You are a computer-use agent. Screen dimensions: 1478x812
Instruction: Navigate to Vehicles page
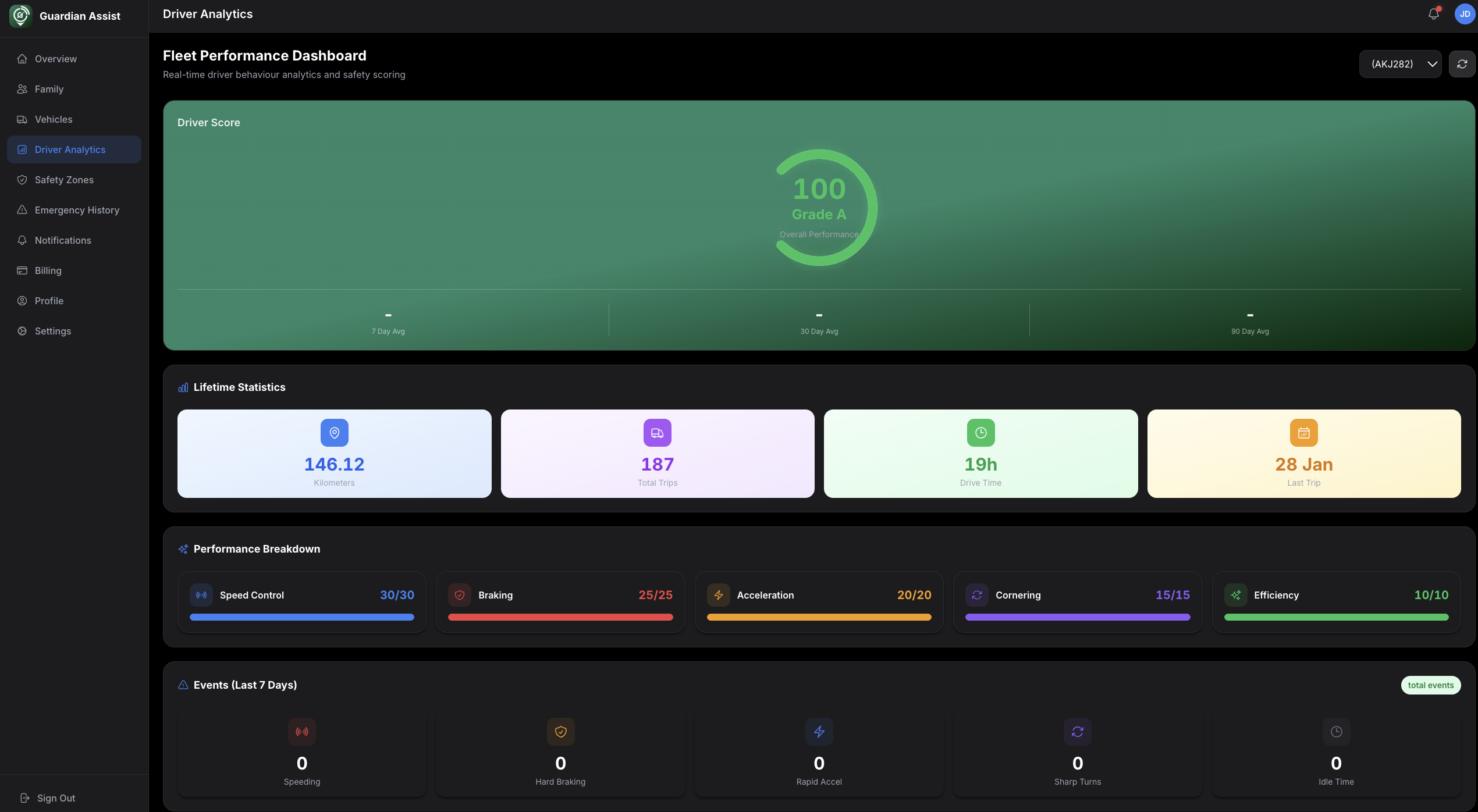click(x=74, y=119)
